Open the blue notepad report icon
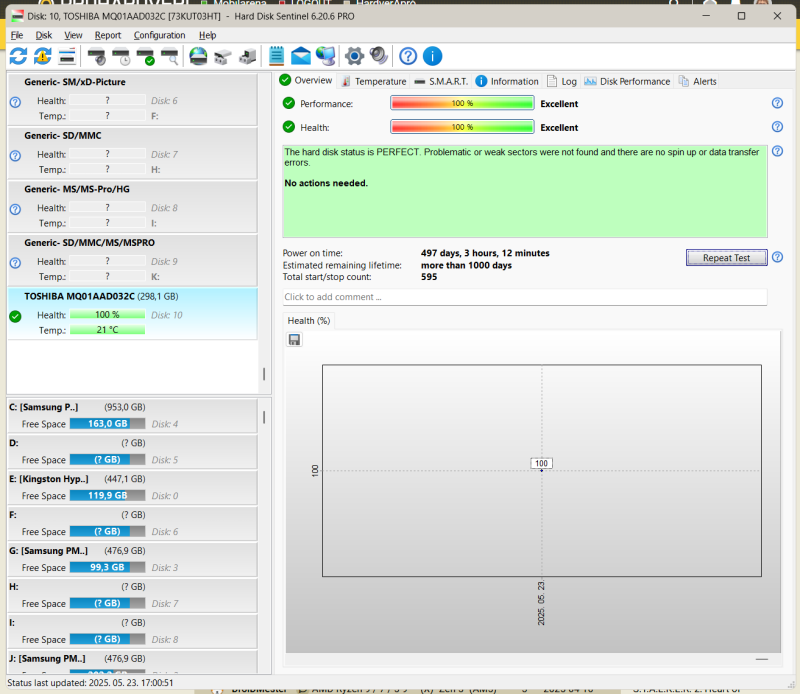The width and height of the screenshot is (800, 694). tap(276, 56)
